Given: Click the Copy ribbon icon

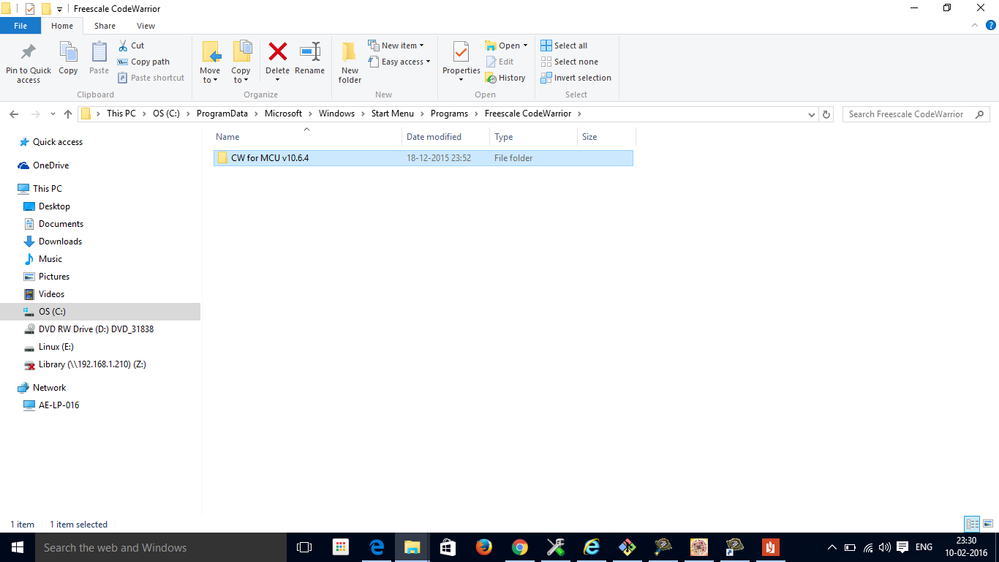Looking at the screenshot, I should coord(68,59).
